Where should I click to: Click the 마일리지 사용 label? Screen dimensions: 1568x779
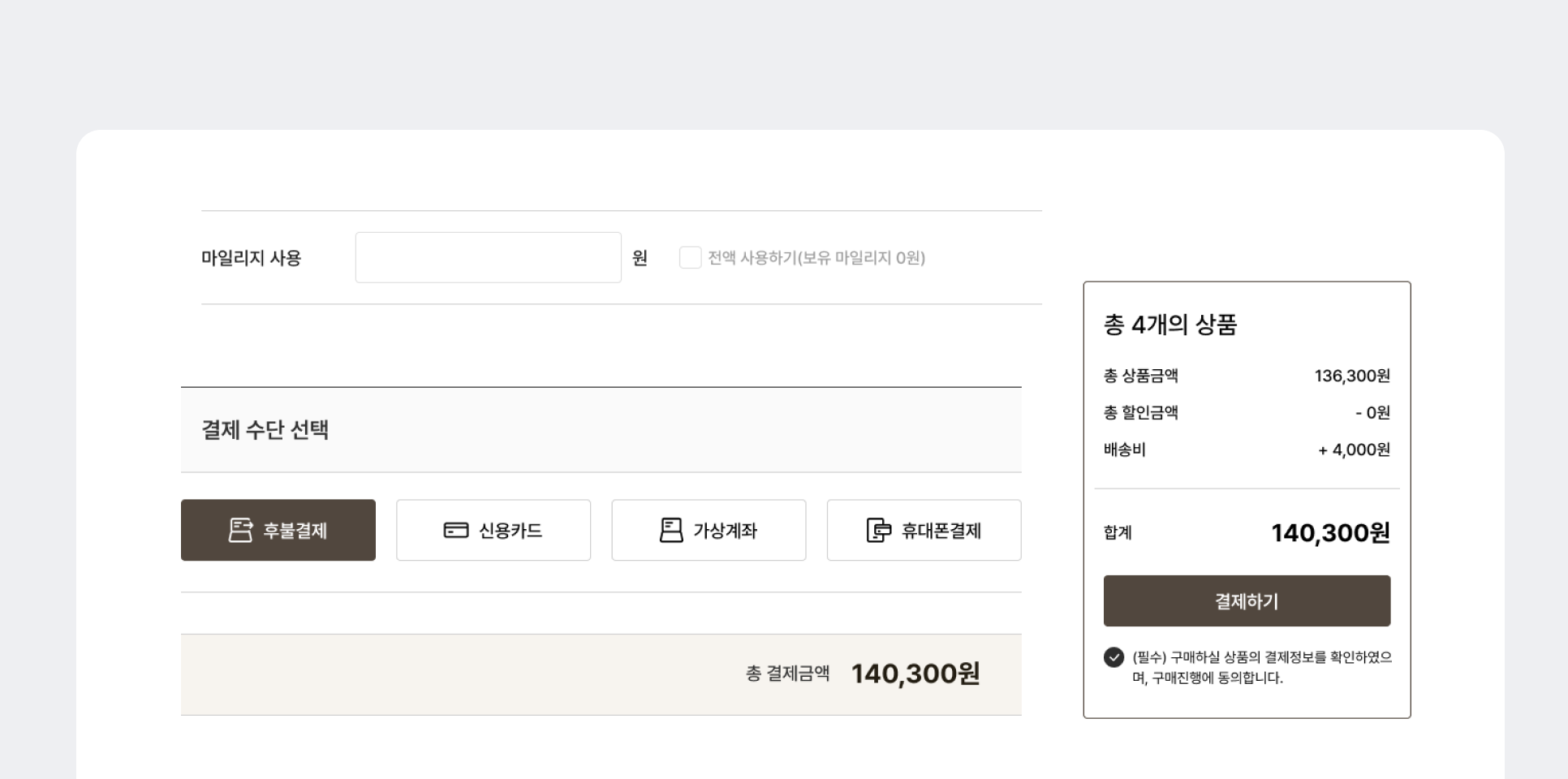tap(251, 258)
